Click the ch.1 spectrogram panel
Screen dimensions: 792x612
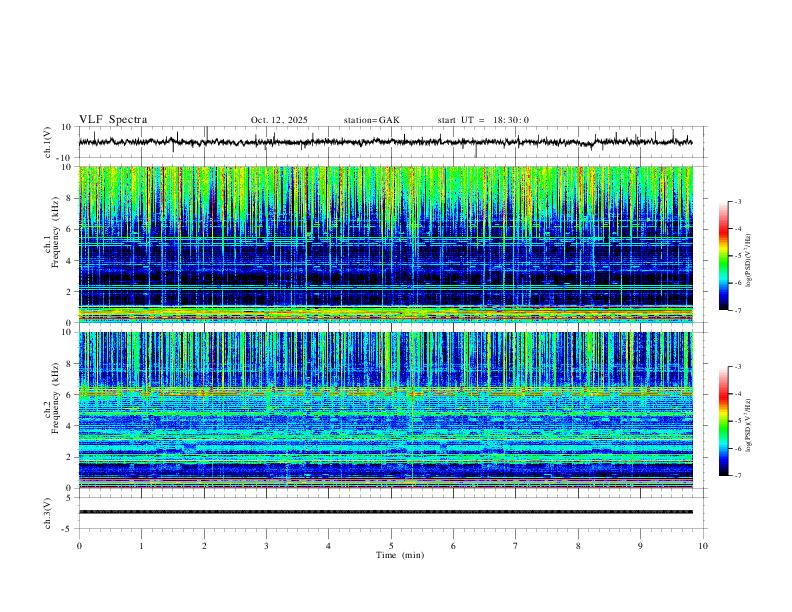pyautogui.click(x=385, y=244)
